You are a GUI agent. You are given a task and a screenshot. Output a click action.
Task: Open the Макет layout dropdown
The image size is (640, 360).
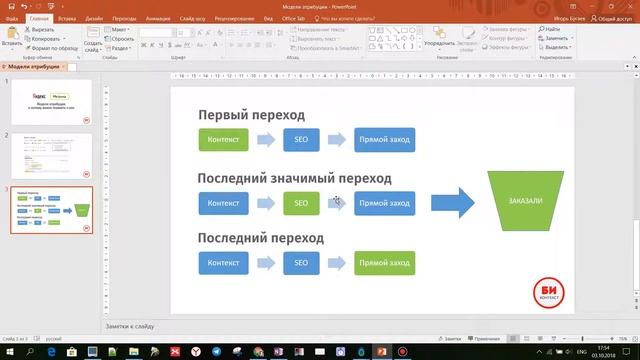[117, 29]
